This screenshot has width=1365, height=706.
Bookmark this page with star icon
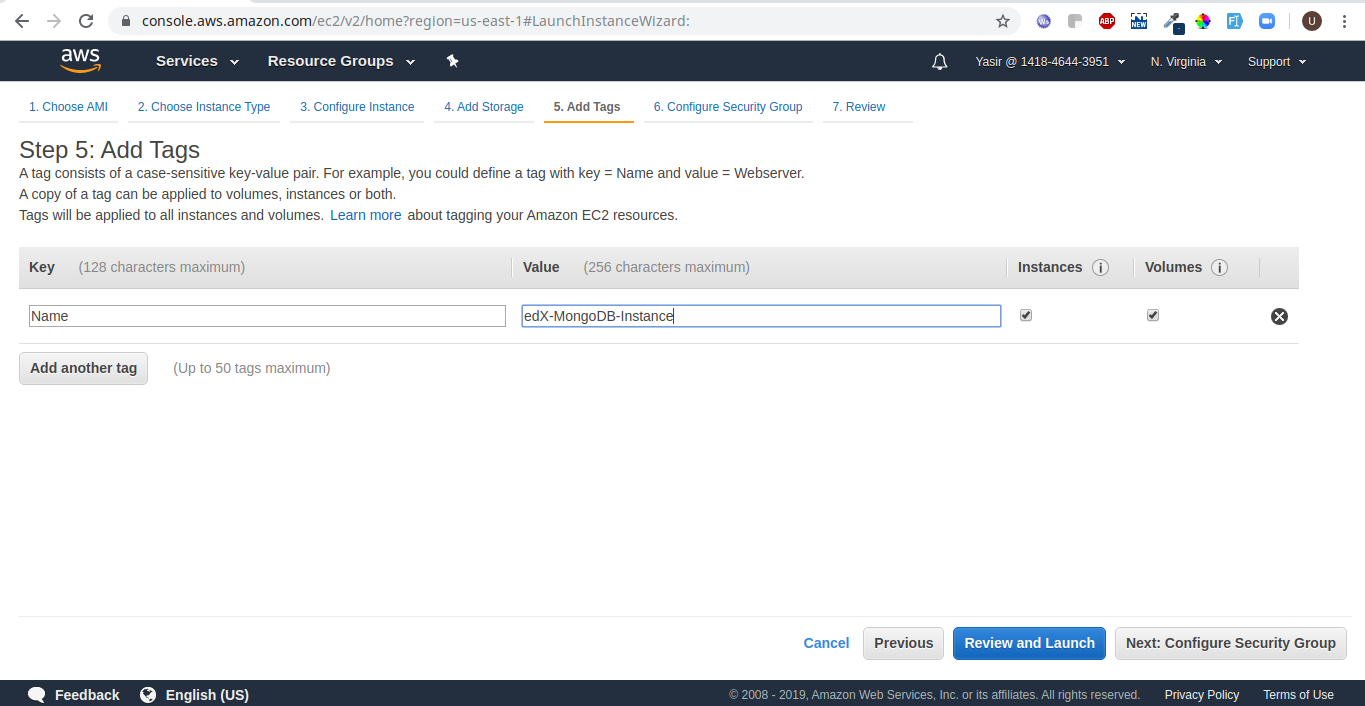point(1003,21)
